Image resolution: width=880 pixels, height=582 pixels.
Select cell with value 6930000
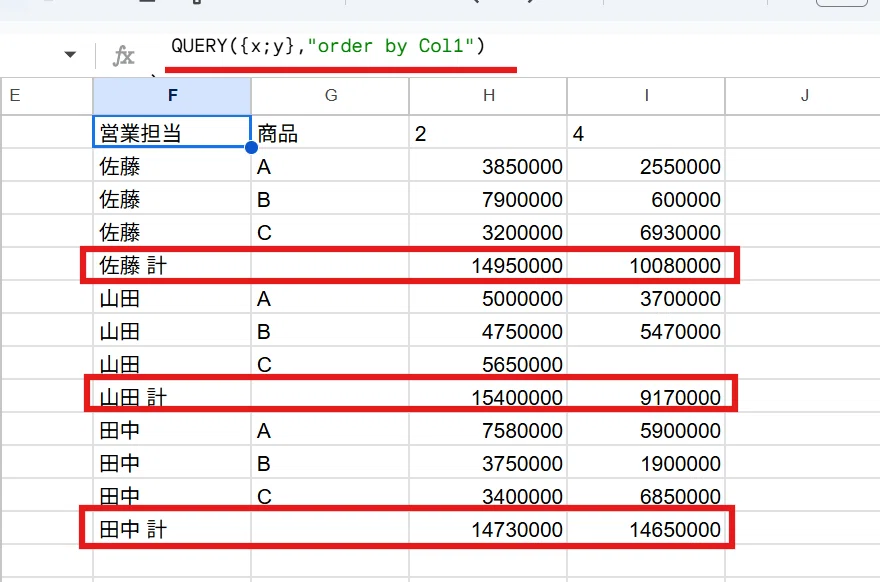(646, 231)
